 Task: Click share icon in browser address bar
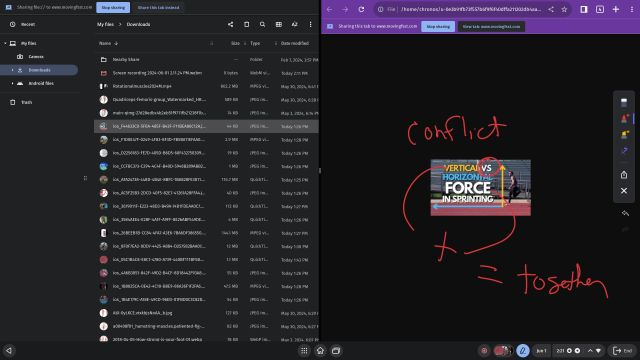[x=551, y=9]
